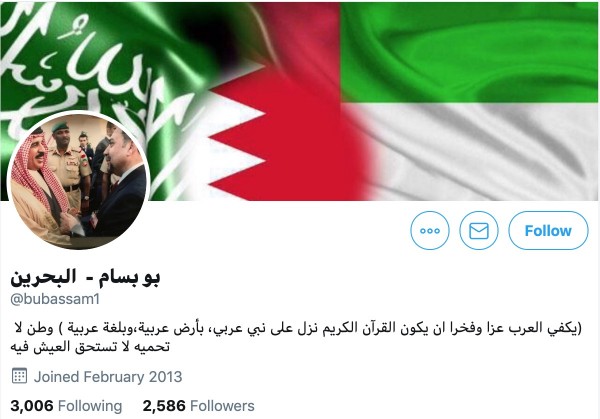Click the calendar icon beside joined date

tap(19, 376)
